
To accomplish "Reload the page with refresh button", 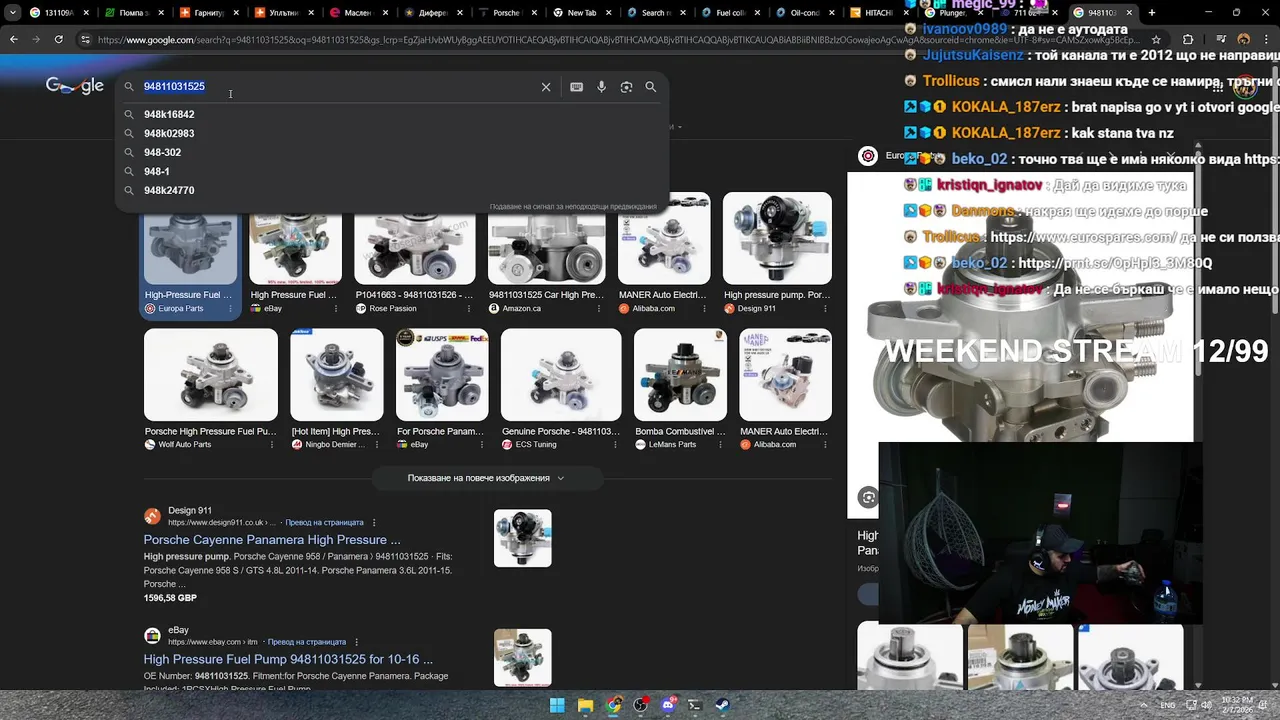I will (59, 39).
